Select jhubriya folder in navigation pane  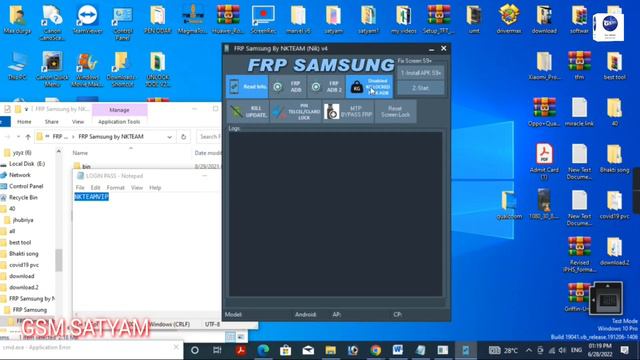click(23, 220)
